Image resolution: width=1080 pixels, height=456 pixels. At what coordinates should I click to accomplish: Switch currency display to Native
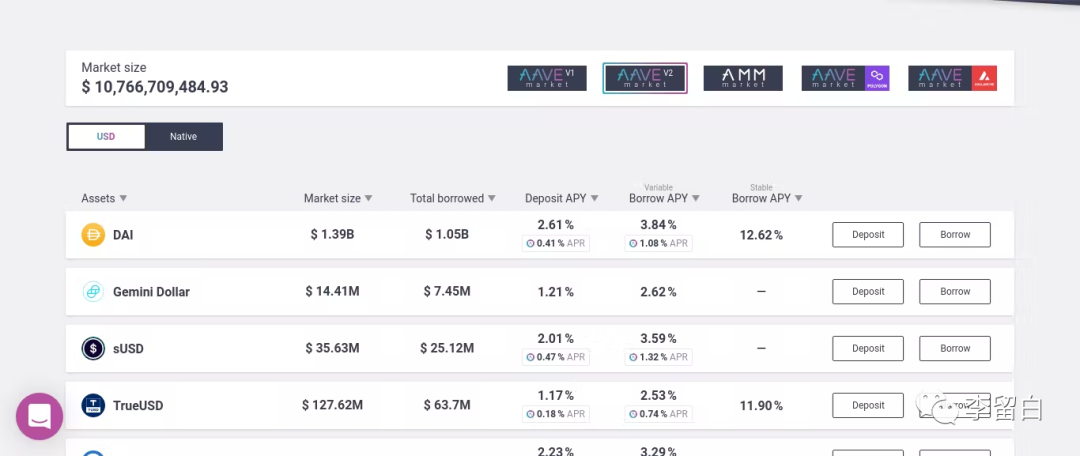[184, 136]
